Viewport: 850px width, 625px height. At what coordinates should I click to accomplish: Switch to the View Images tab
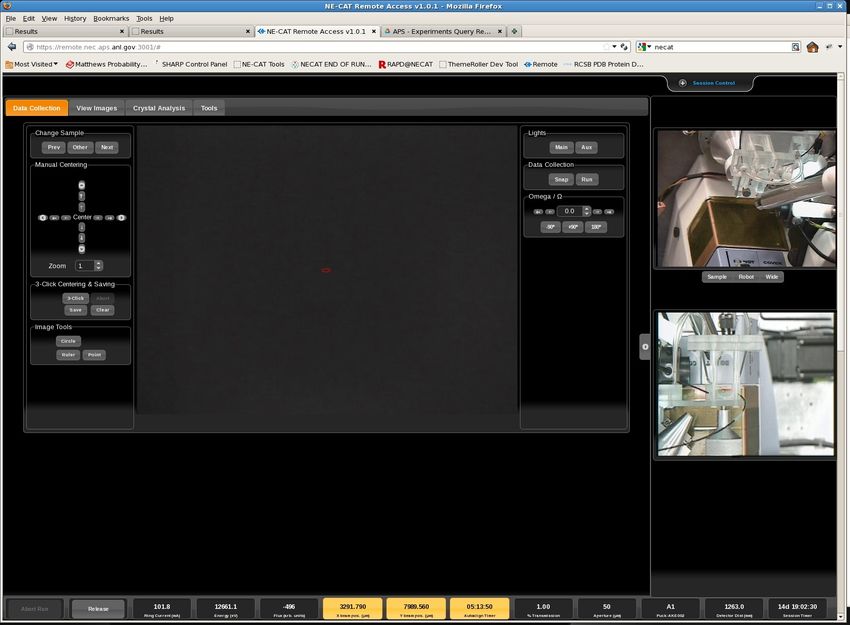(96, 108)
